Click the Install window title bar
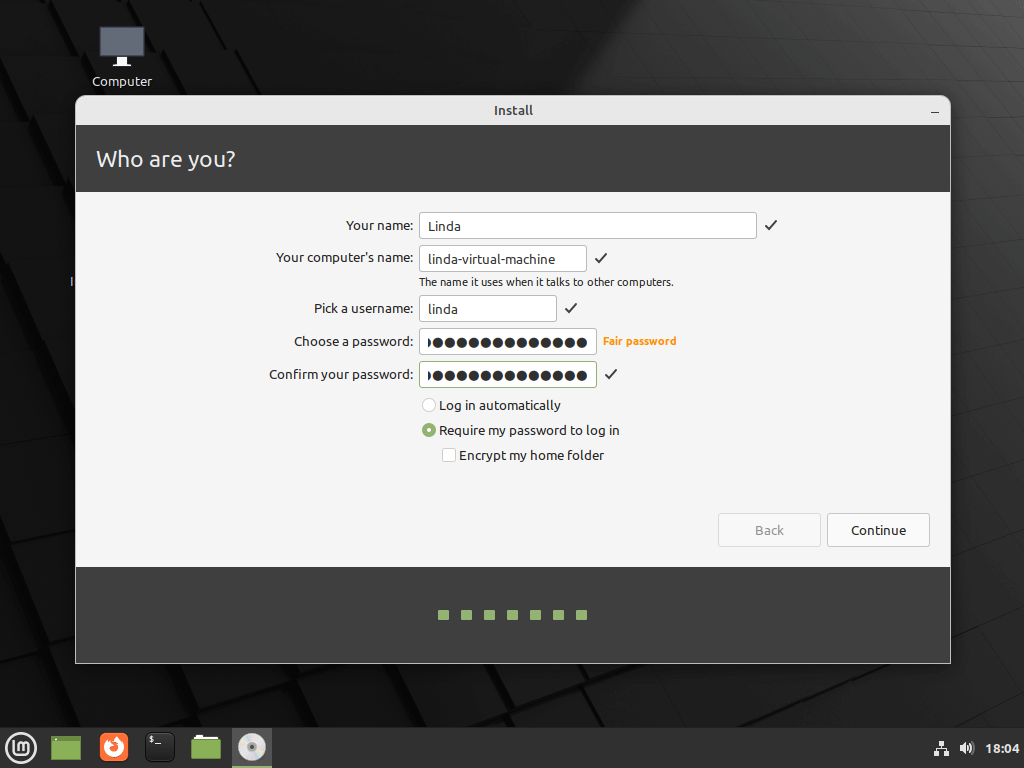Viewport: 1024px width, 768px height. (513, 110)
